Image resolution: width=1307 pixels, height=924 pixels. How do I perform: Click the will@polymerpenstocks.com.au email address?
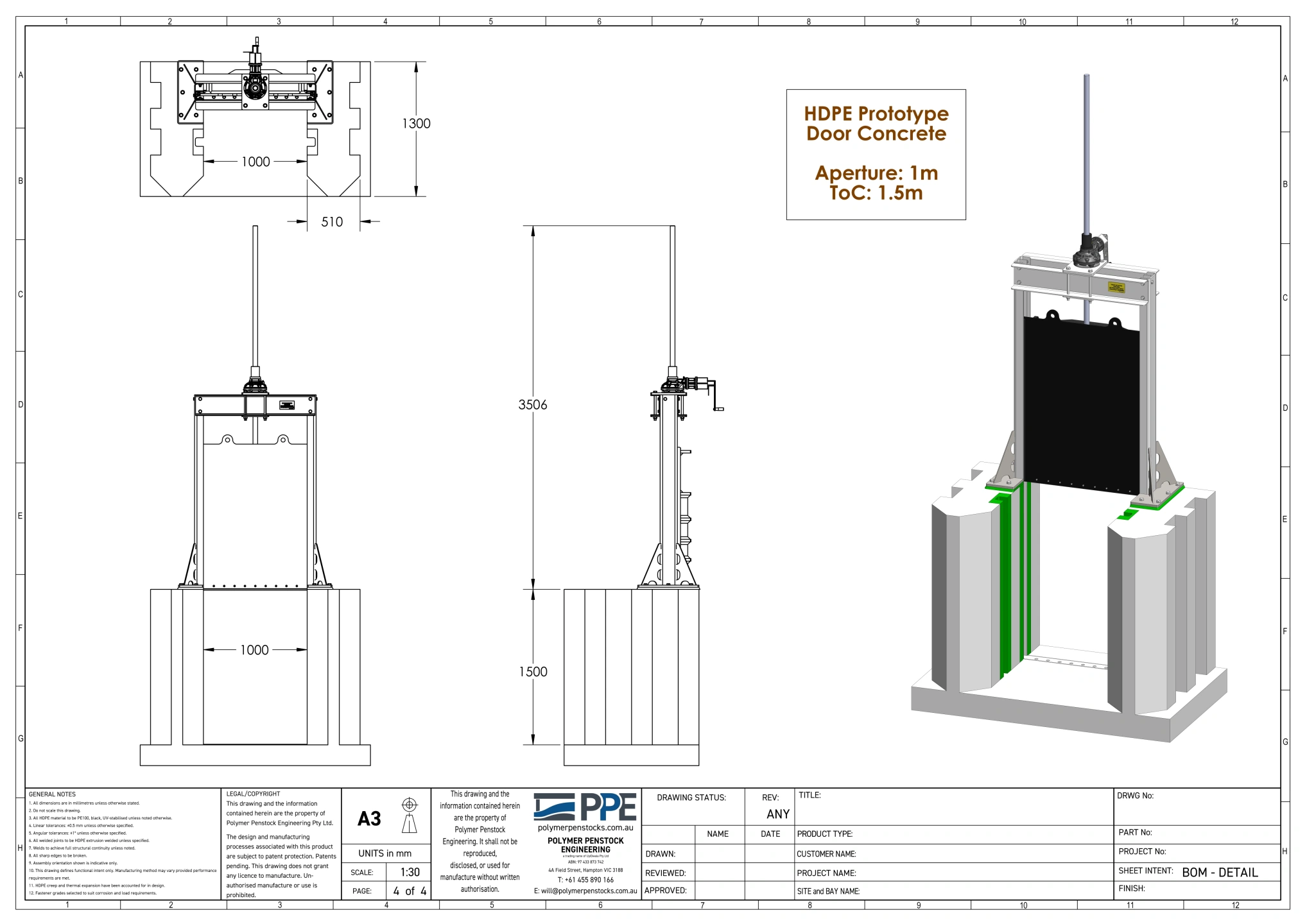[x=589, y=891]
